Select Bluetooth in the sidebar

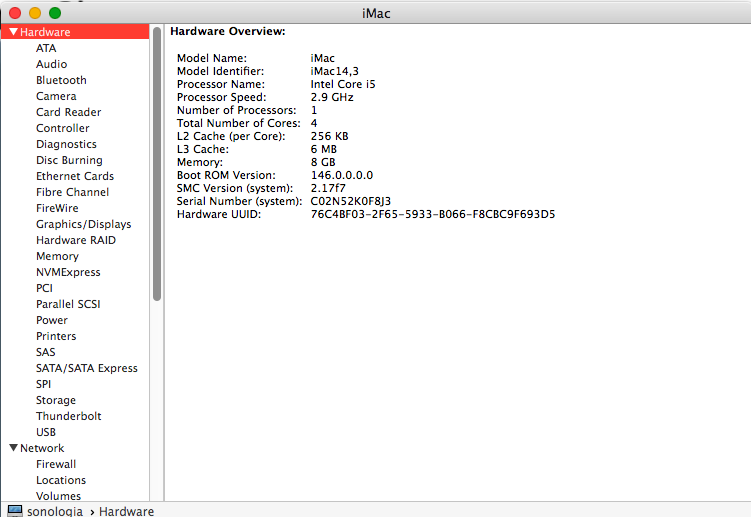pyautogui.click(x=61, y=80)
